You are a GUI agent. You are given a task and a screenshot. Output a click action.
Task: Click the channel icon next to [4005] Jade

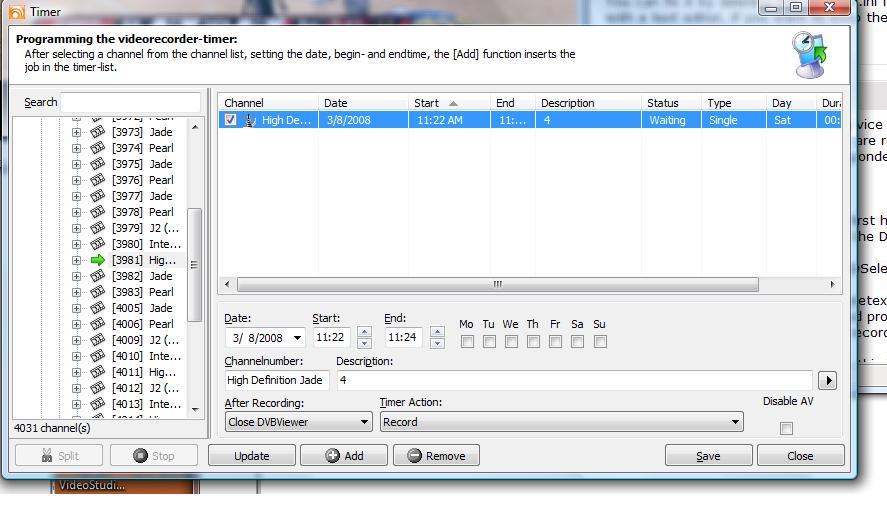pos(98,308)
